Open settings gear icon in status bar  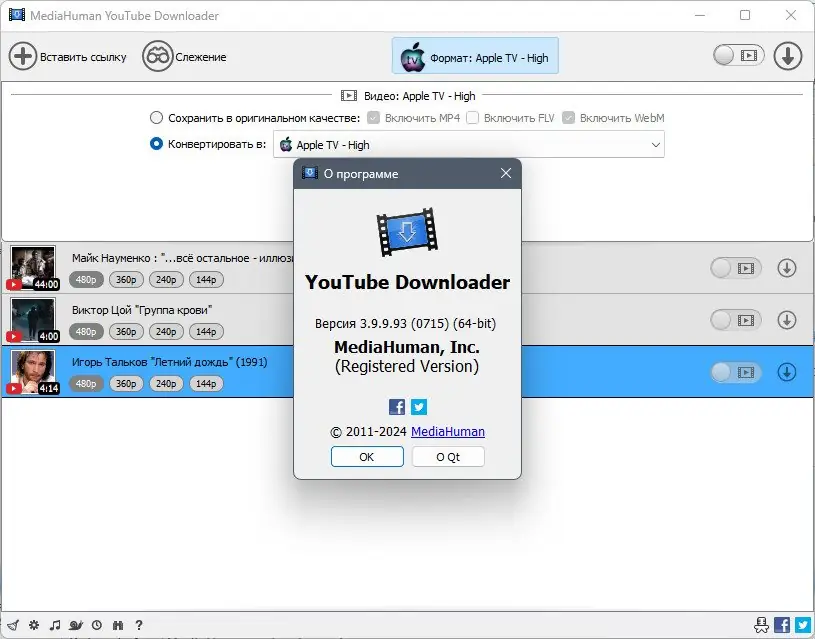(34, 625)
